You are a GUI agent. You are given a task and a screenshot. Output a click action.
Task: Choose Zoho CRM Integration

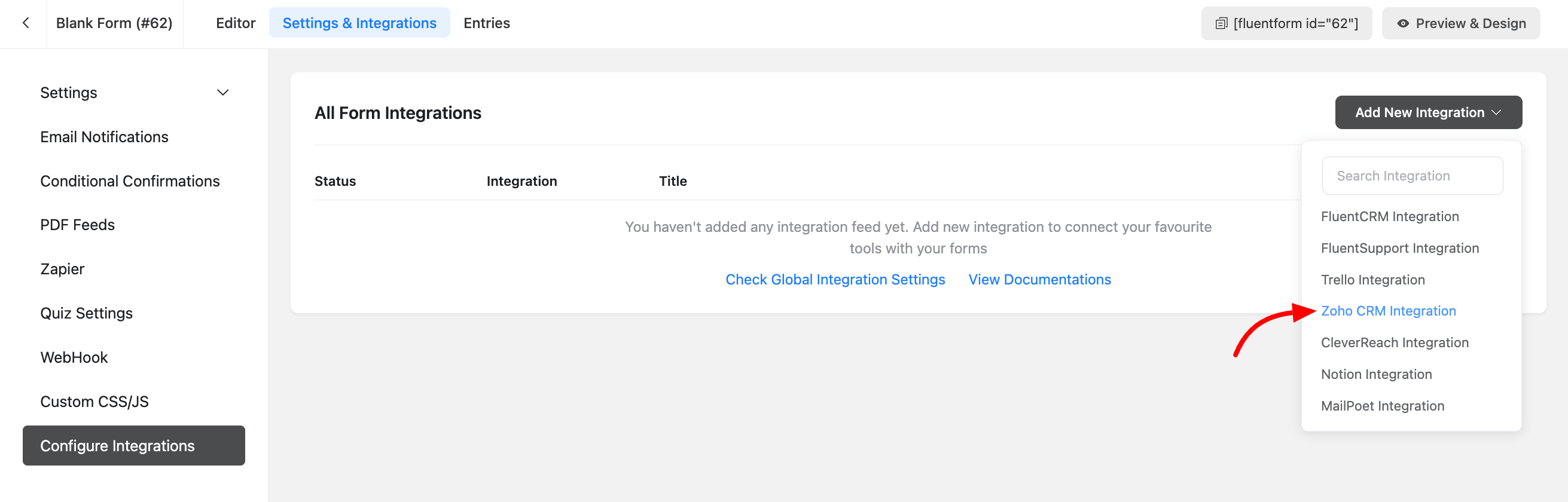[1388, 311]
